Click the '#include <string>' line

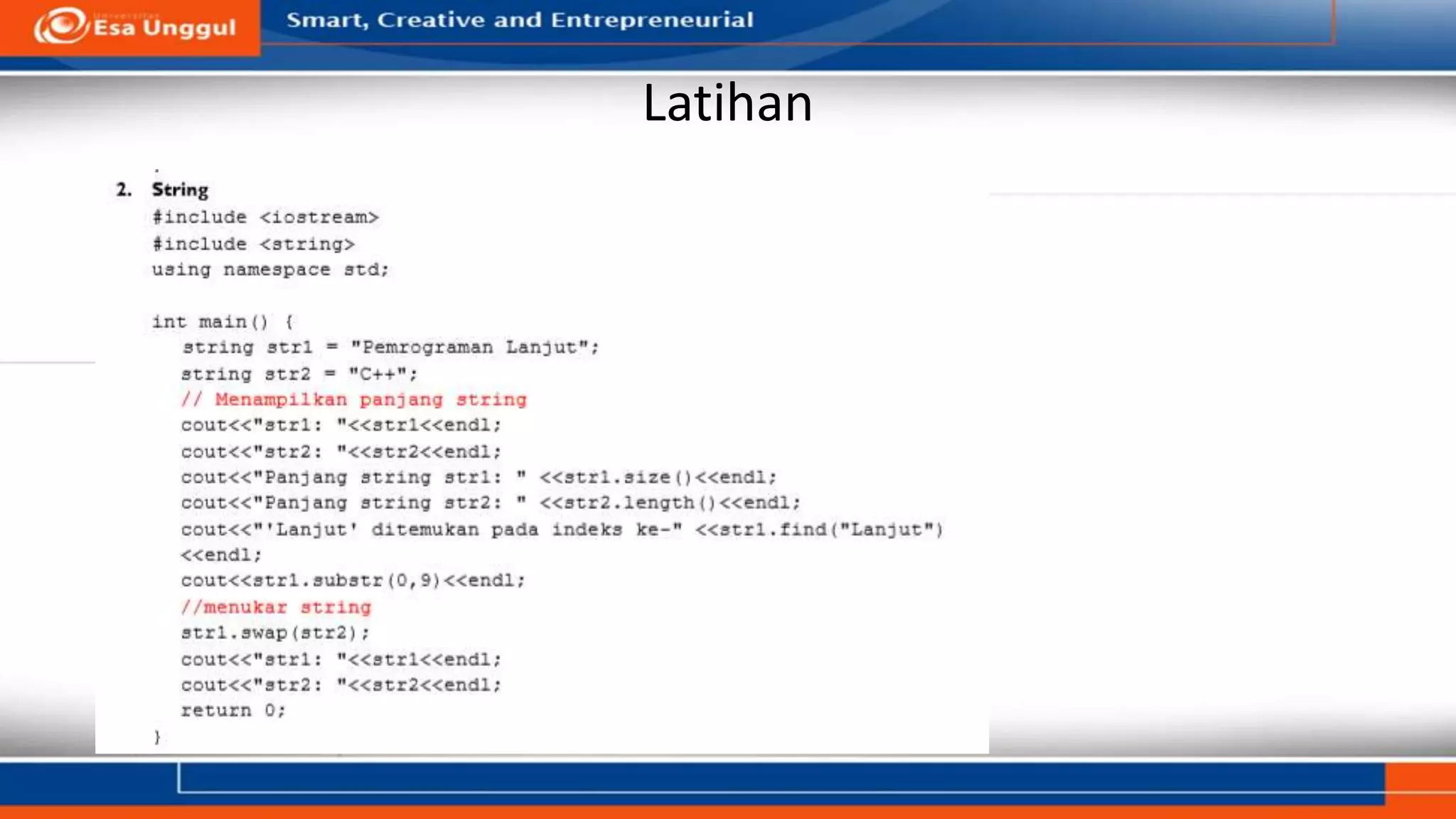point(253,244)
